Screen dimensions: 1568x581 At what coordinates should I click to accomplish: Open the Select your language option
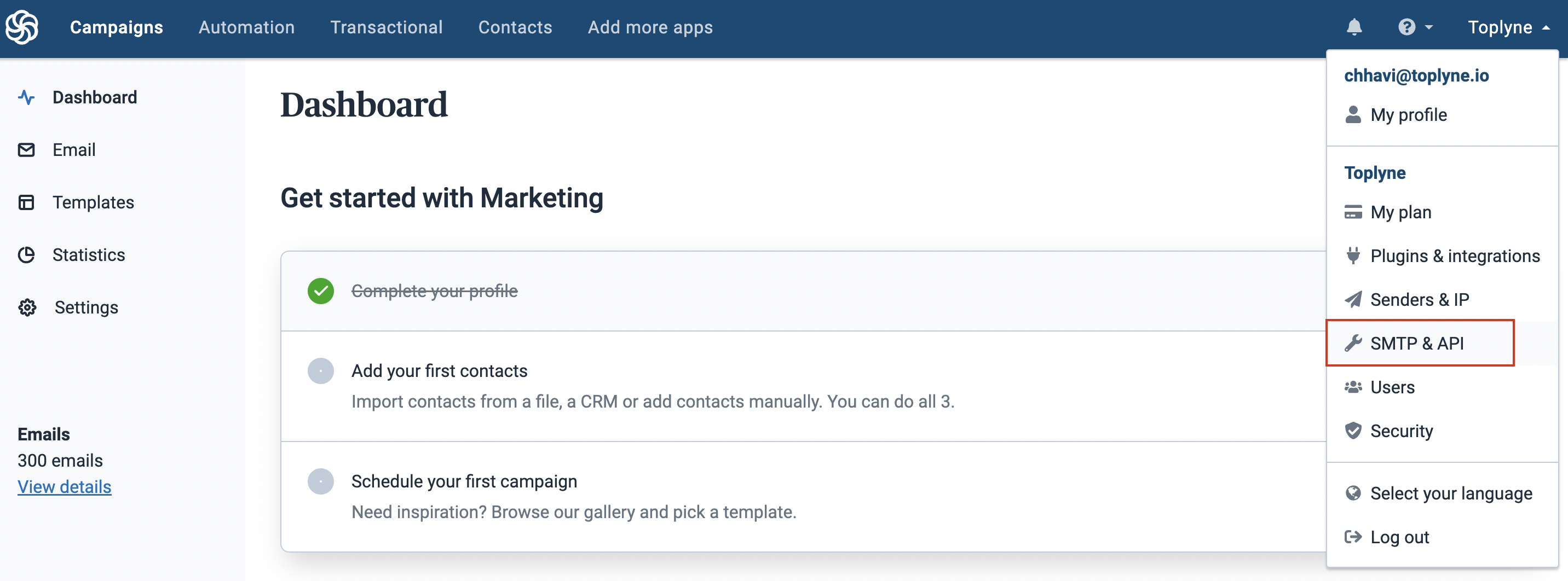click(1450, 493)
